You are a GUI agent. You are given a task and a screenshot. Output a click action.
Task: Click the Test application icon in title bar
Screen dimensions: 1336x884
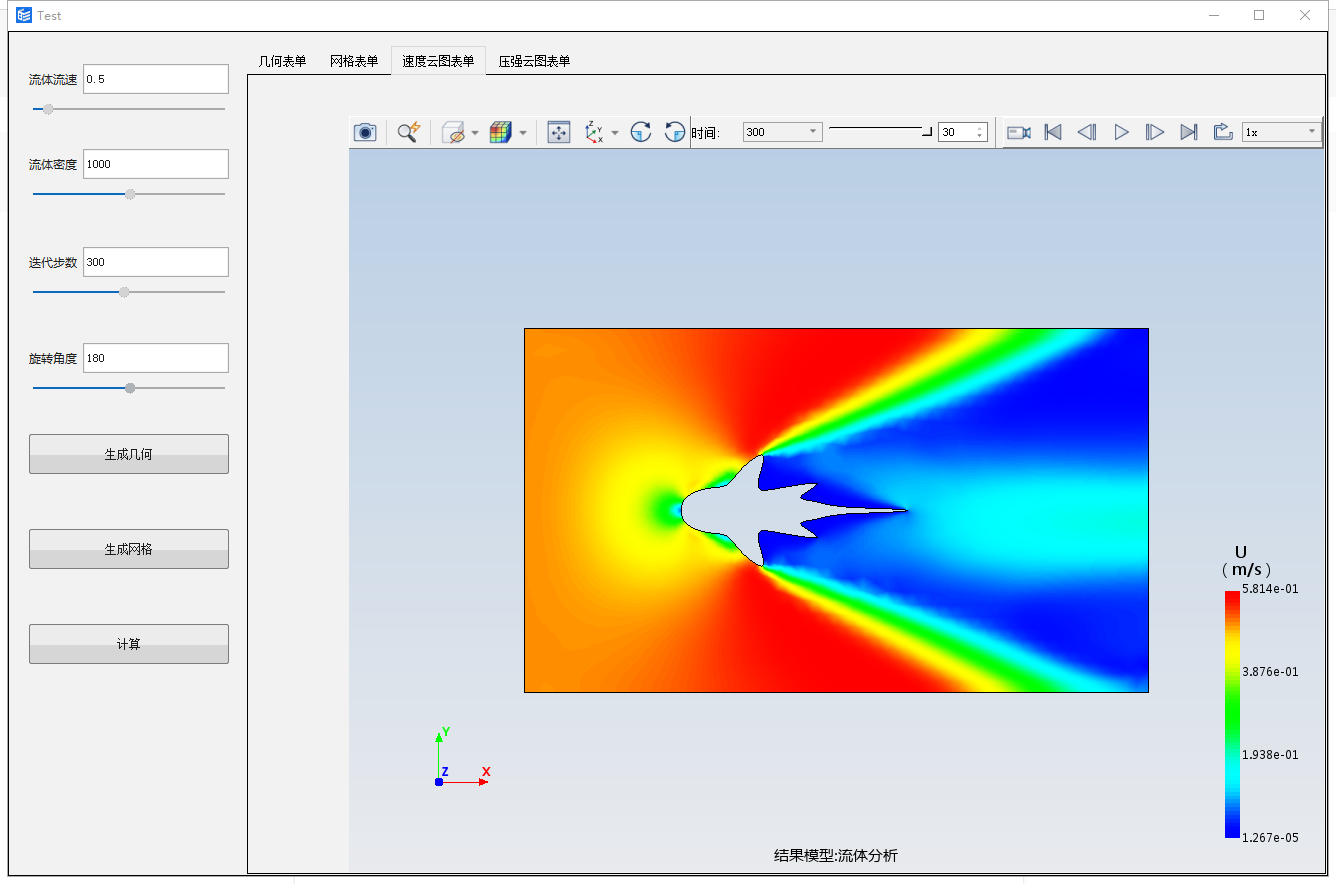point(23,15)
